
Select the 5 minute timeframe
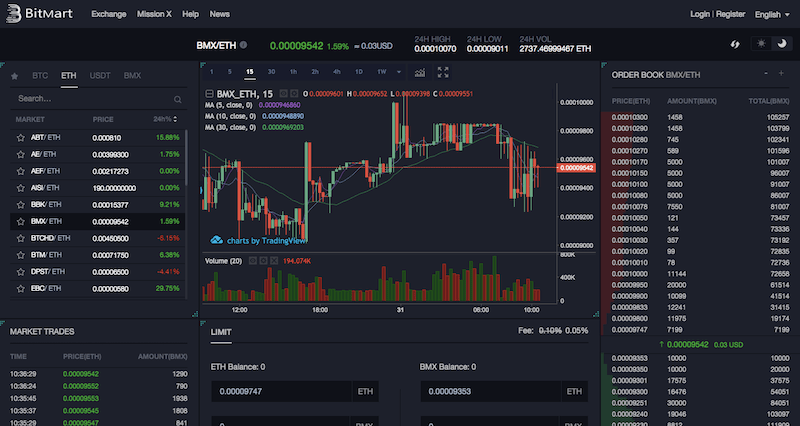pyautogui.click(x=230, y=72)
